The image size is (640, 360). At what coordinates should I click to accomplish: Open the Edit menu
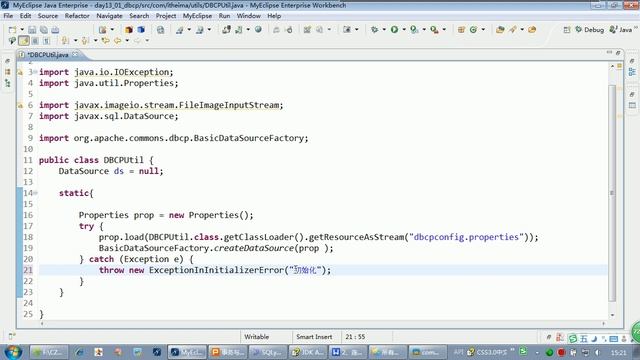[x=25, y=16]
